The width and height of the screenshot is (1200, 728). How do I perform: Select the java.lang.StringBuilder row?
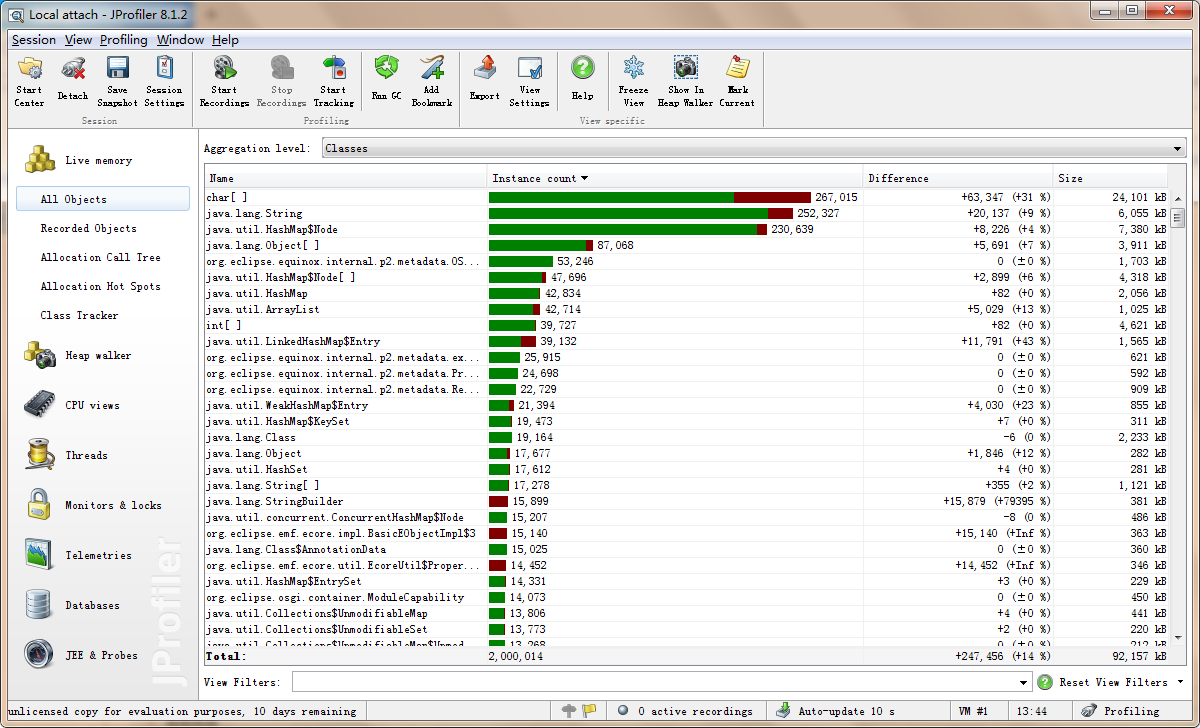click(687, 502)
